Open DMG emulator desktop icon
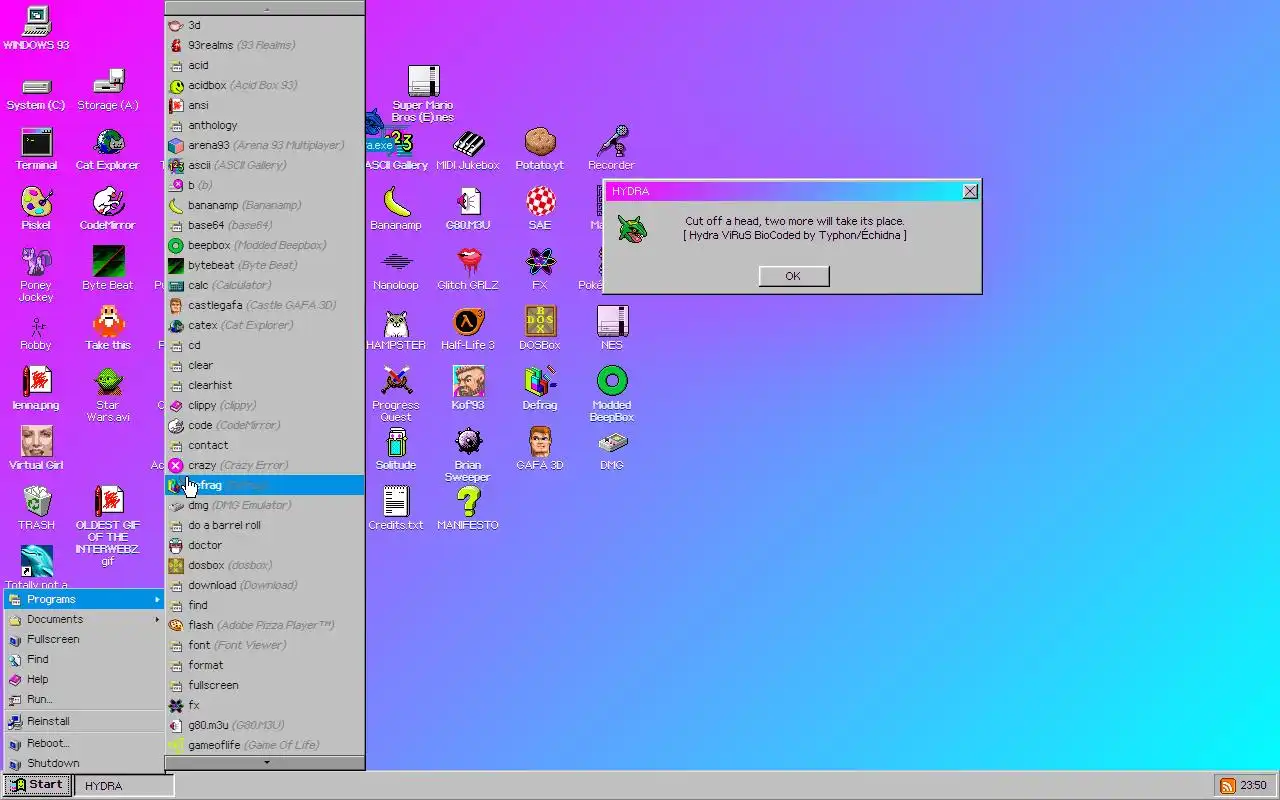Screen dimensions: 1280x800 [x=612, y=449]
